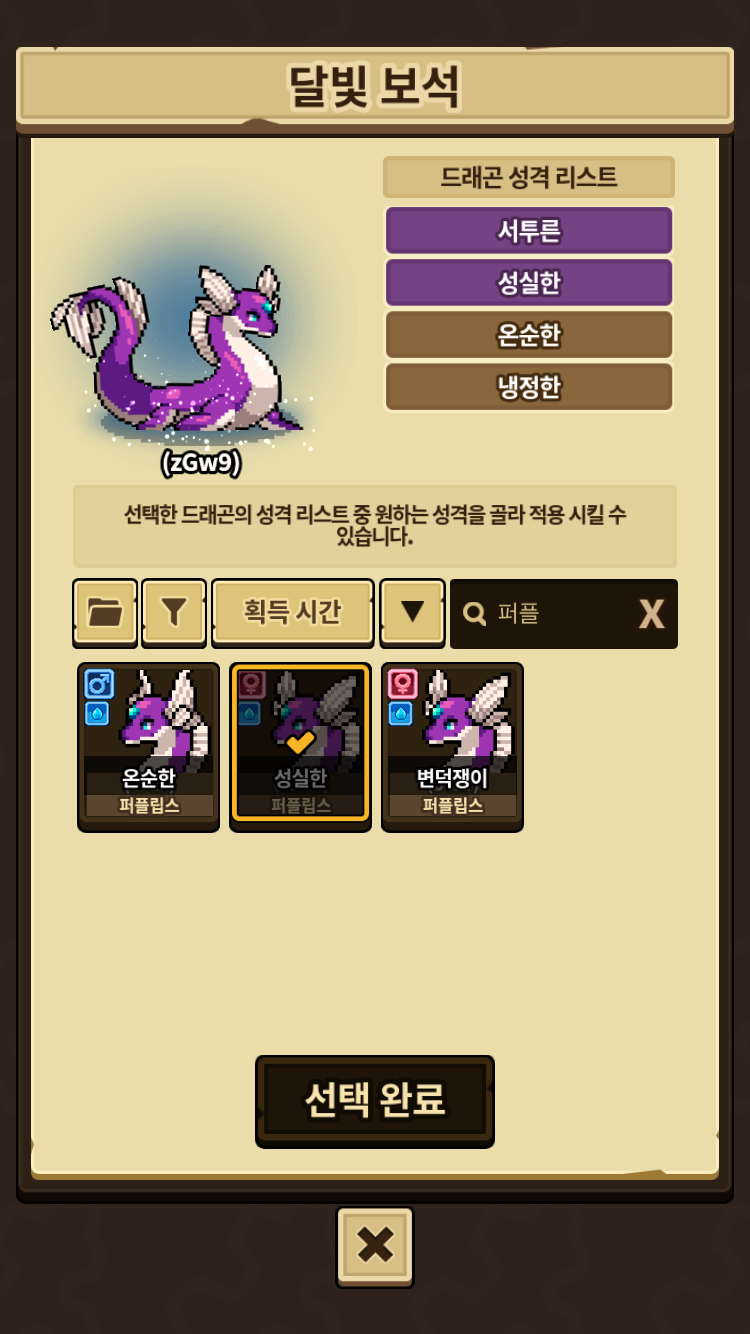Open the funnel filter button

[x=174, y=612]
